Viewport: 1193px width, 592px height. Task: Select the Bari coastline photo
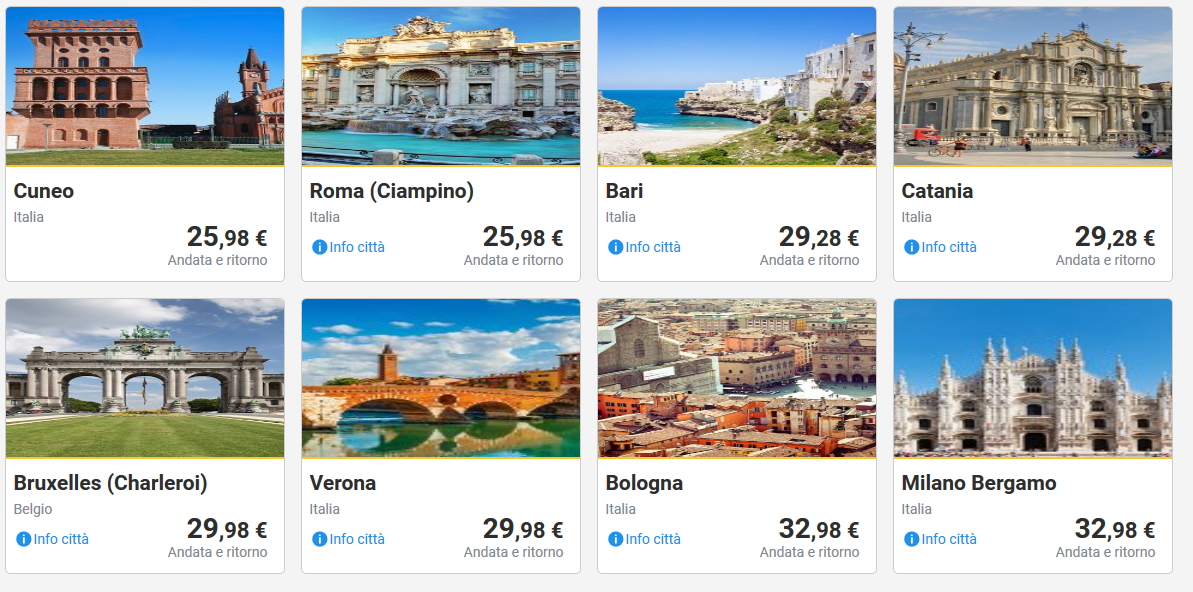coord(737,86)
